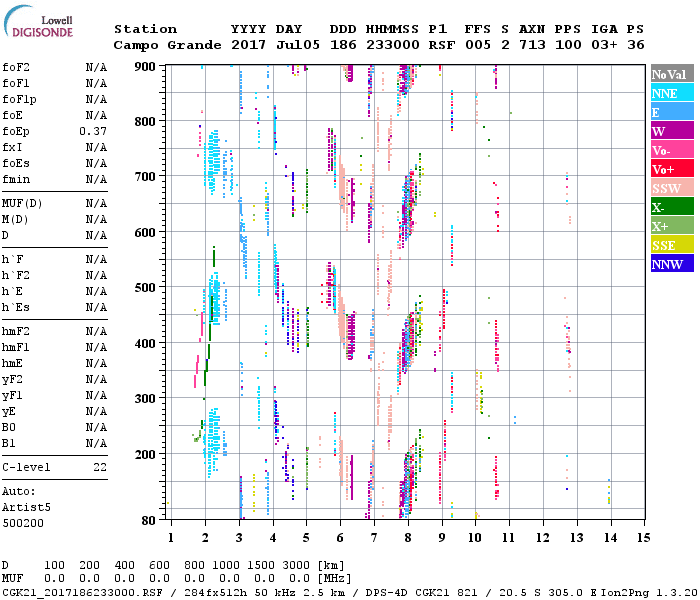
Task: Click the SSW legend entry
Action: coord(671,188)
